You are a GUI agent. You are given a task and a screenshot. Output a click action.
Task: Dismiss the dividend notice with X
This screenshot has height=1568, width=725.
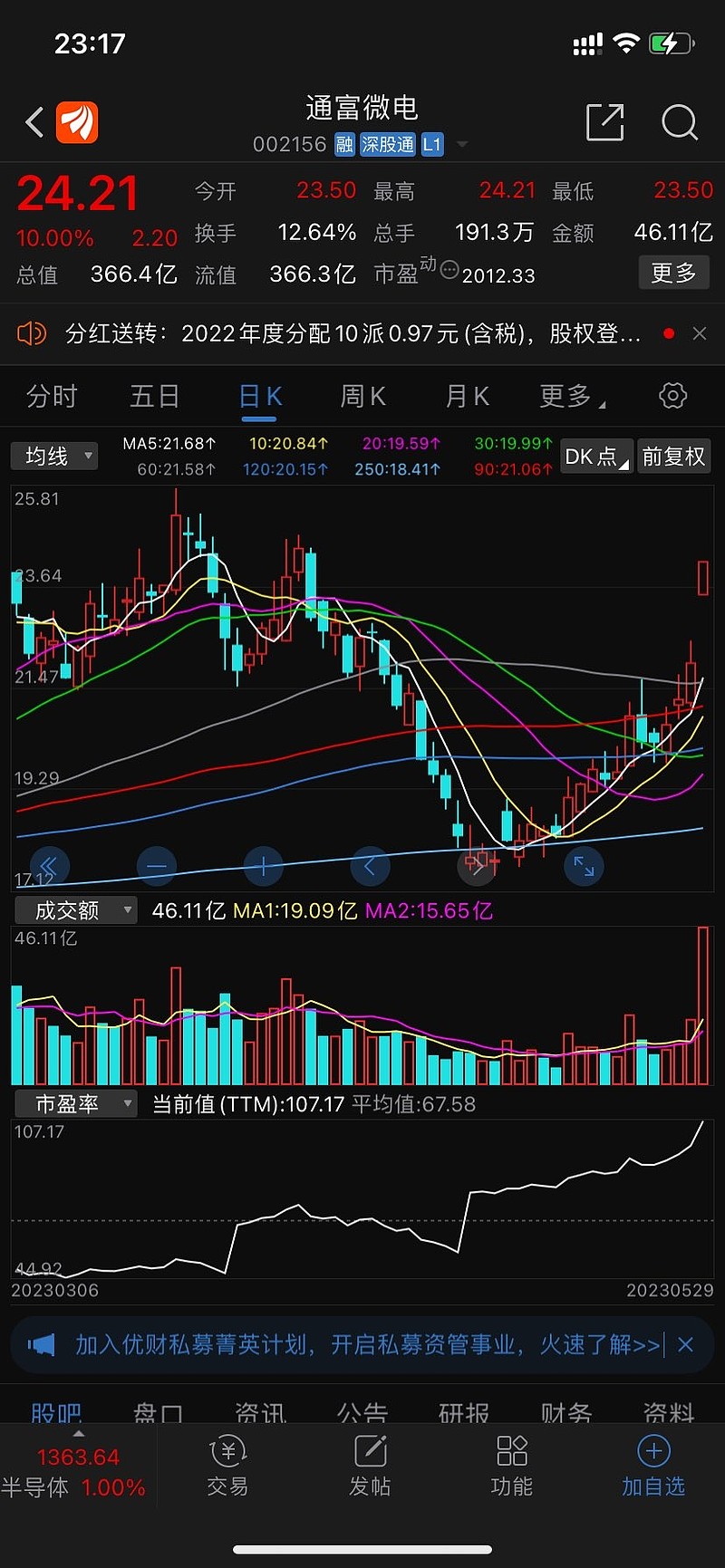(699, 333)
